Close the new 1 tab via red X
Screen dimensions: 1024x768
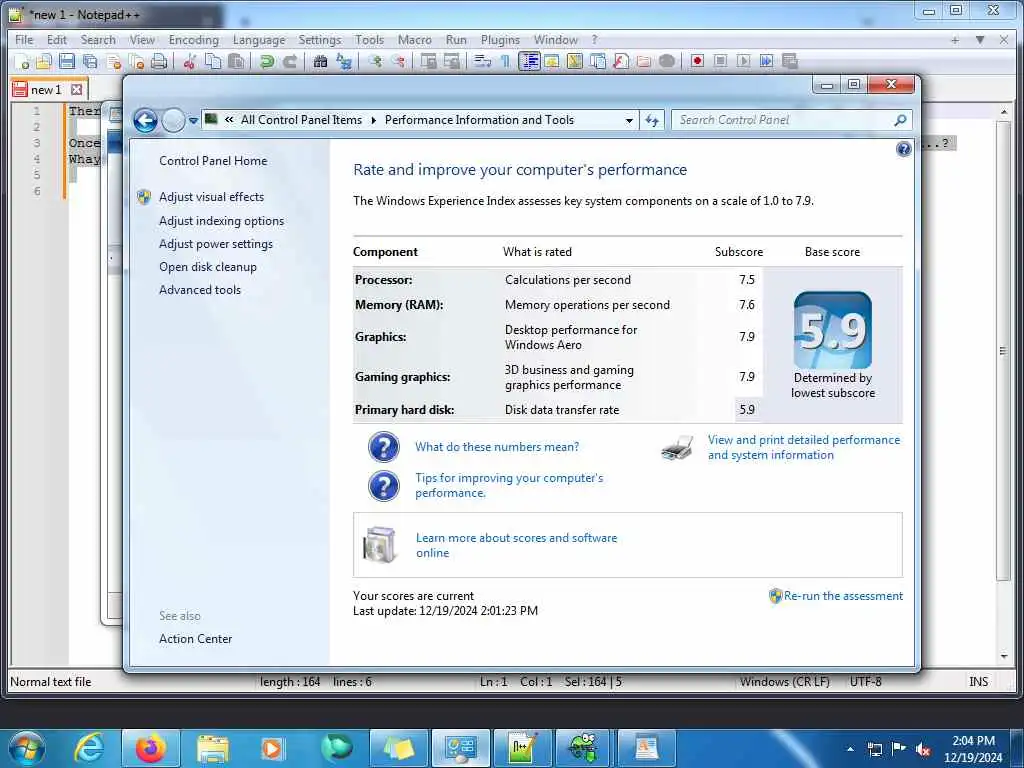(76, 89)
